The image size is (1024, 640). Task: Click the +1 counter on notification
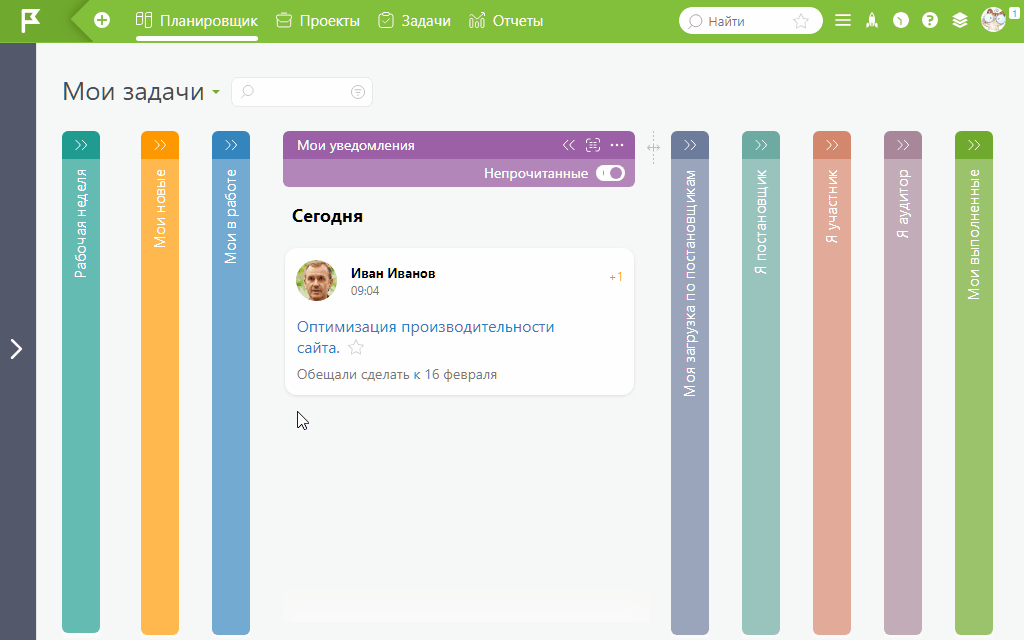click(x=615, y=277)
